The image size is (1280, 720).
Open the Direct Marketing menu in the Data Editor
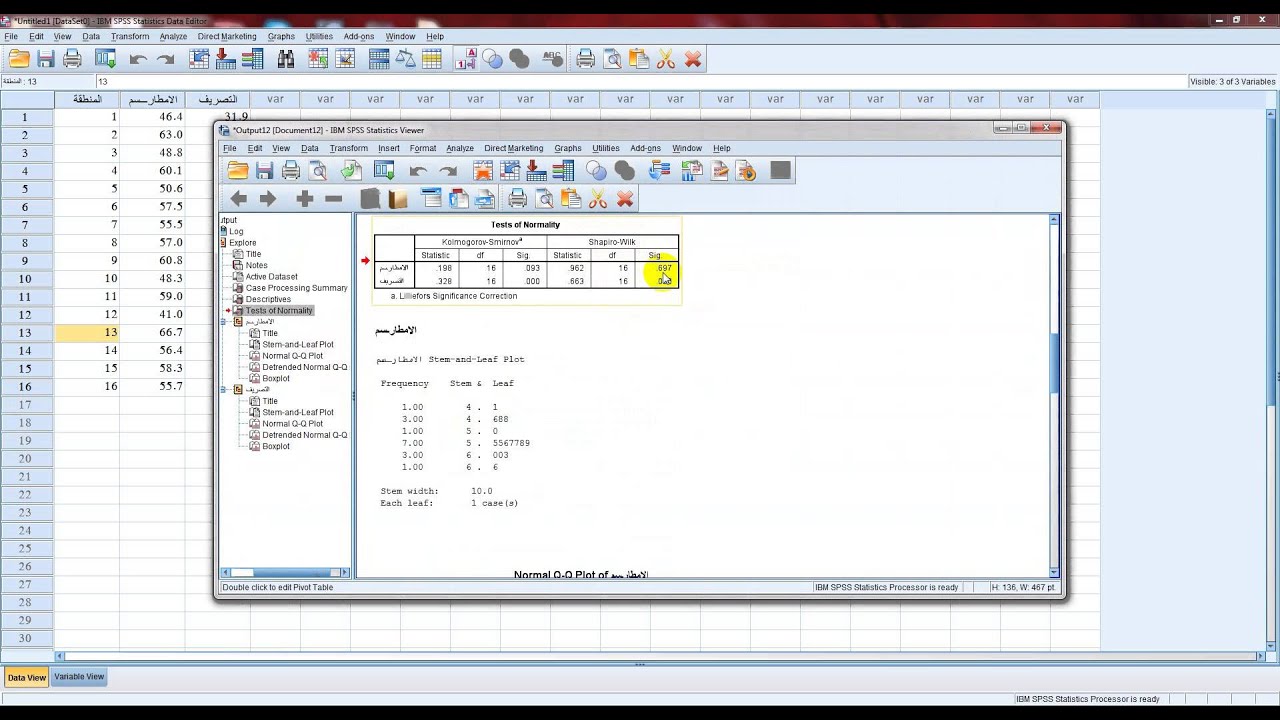pyautogui.click(x=227, y=37)
